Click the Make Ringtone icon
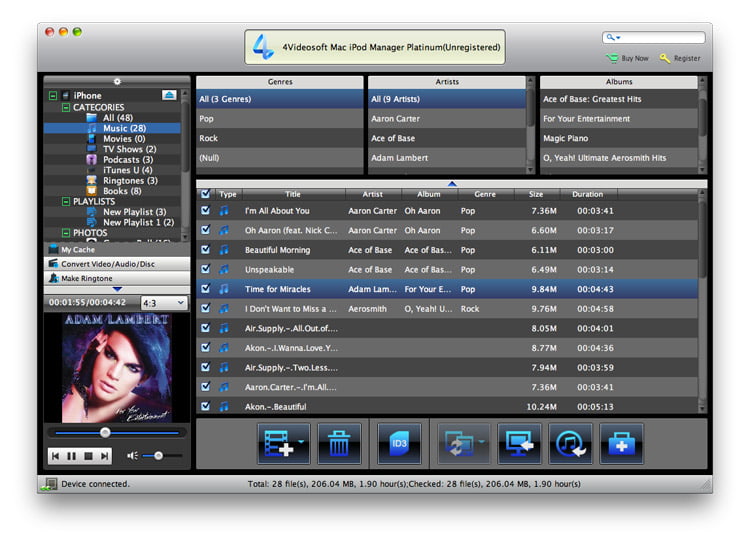The height and width of the screenshot is (545, 750). (x=54, y=278)
